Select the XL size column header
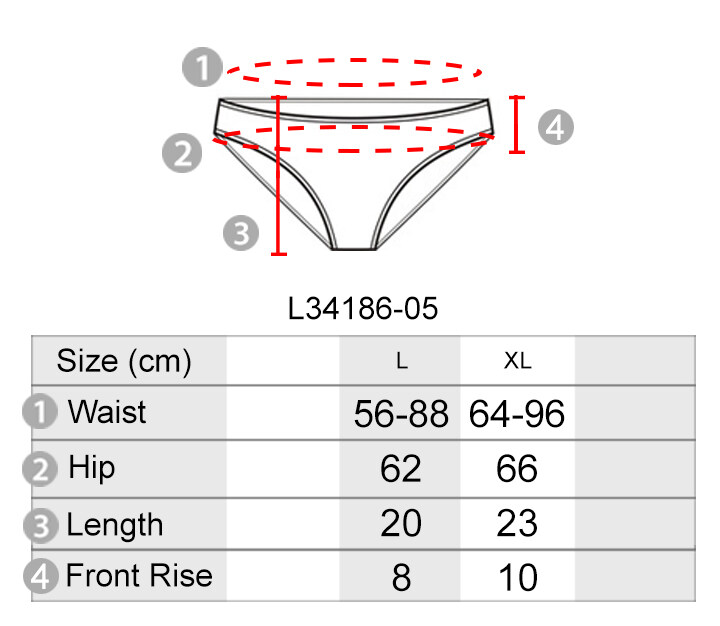The height and width of the screenshot is (626, 720). pos(517,362)
